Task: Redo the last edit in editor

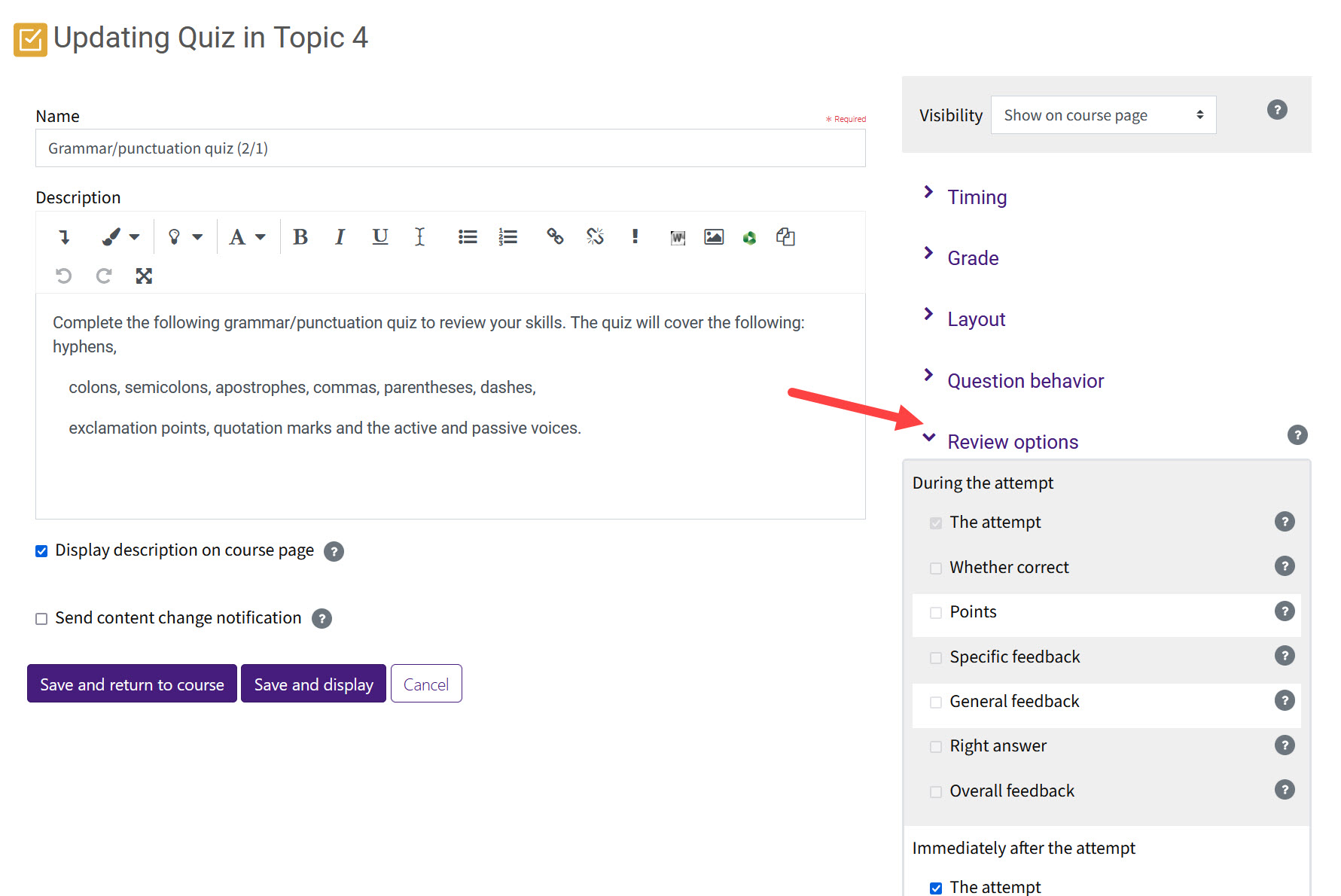Action: coord(104,276)
